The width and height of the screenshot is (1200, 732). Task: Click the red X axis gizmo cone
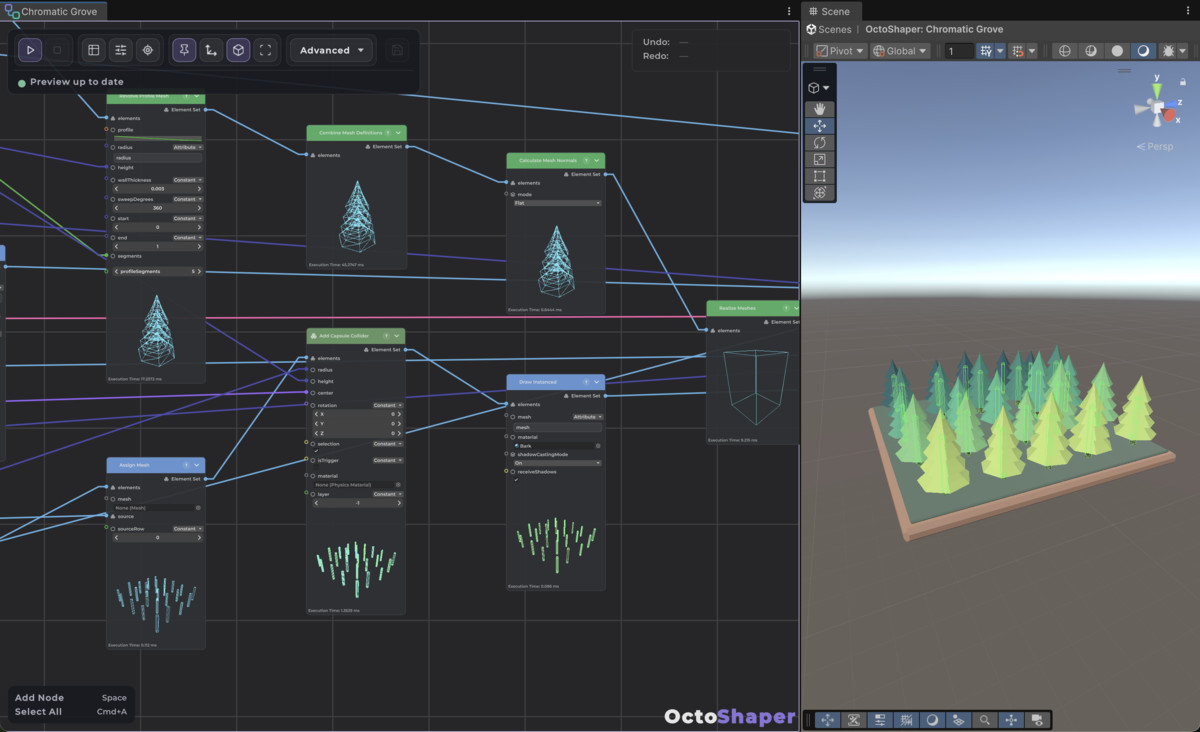pyautogui.click(x=1170, y=116)
